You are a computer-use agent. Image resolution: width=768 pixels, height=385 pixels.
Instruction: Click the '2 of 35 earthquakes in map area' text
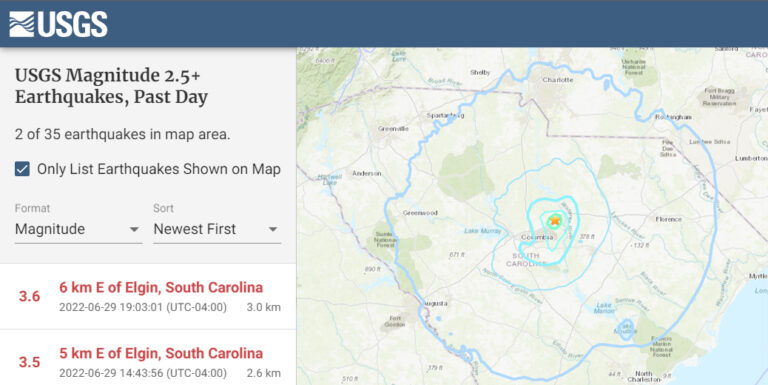click(x=122, y=134)
